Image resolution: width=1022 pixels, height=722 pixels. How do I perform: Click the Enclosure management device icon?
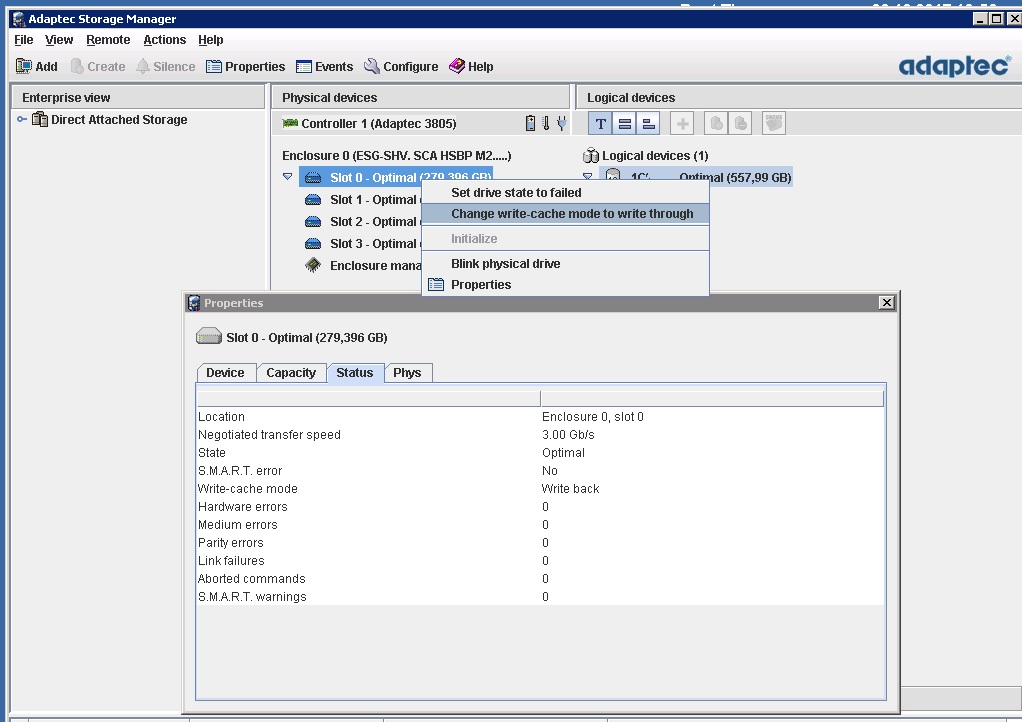coord(313,266)
